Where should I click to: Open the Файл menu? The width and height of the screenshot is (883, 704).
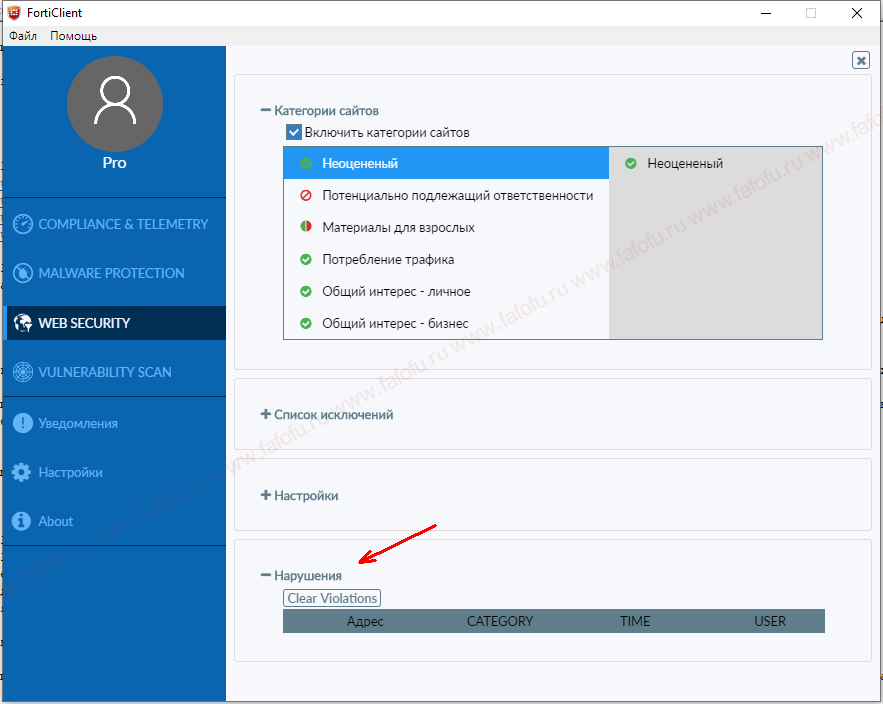(23, 35)
